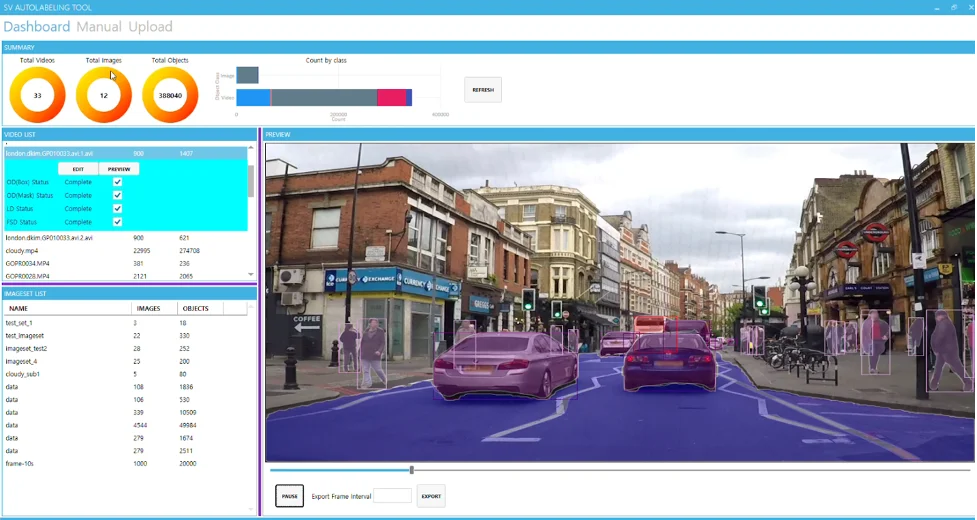Click the Total Images donut gauge
This screenshot has height=520, width=977.
[x=104, y=96]
